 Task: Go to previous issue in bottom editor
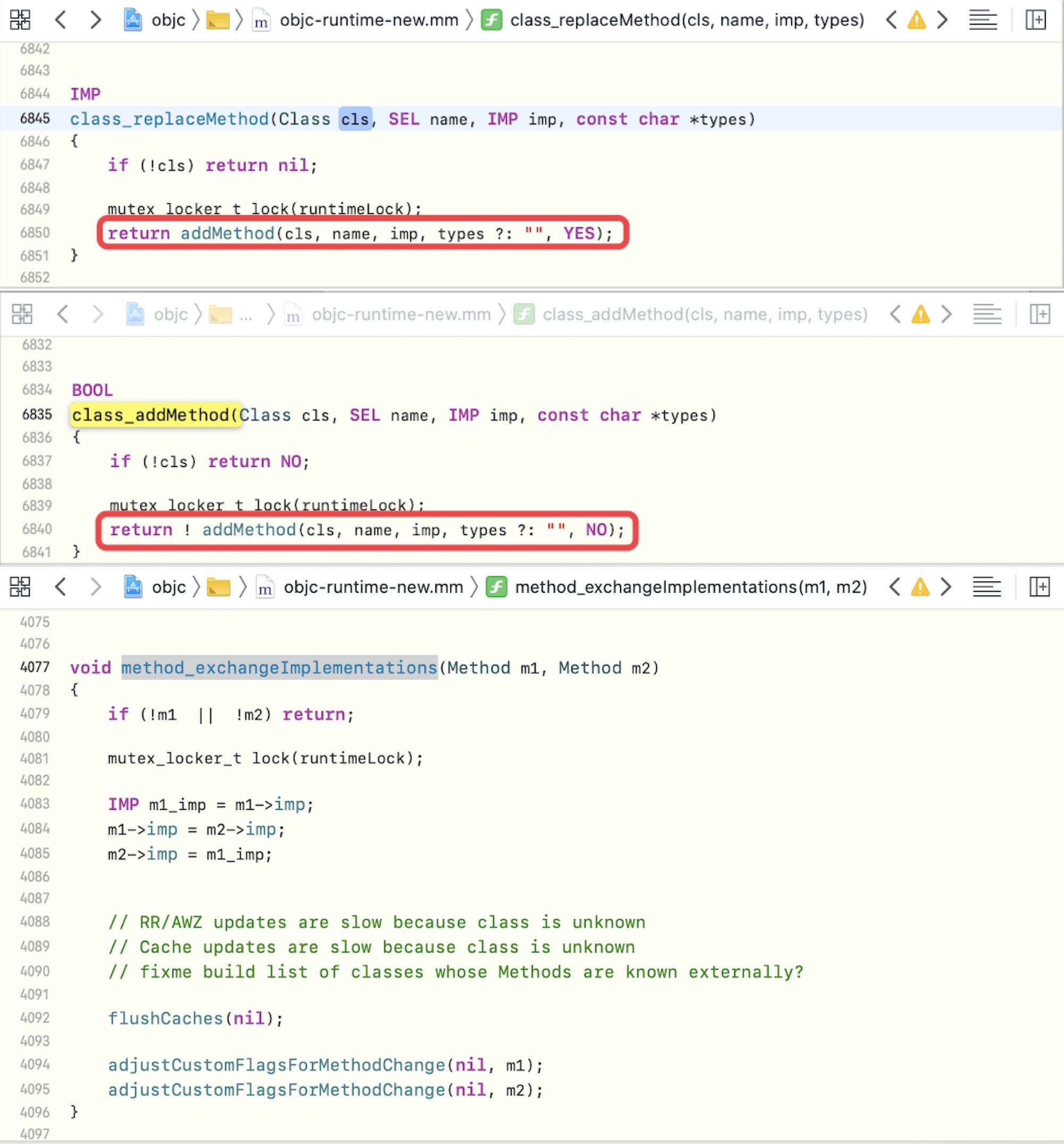click(x=895, y=587)
